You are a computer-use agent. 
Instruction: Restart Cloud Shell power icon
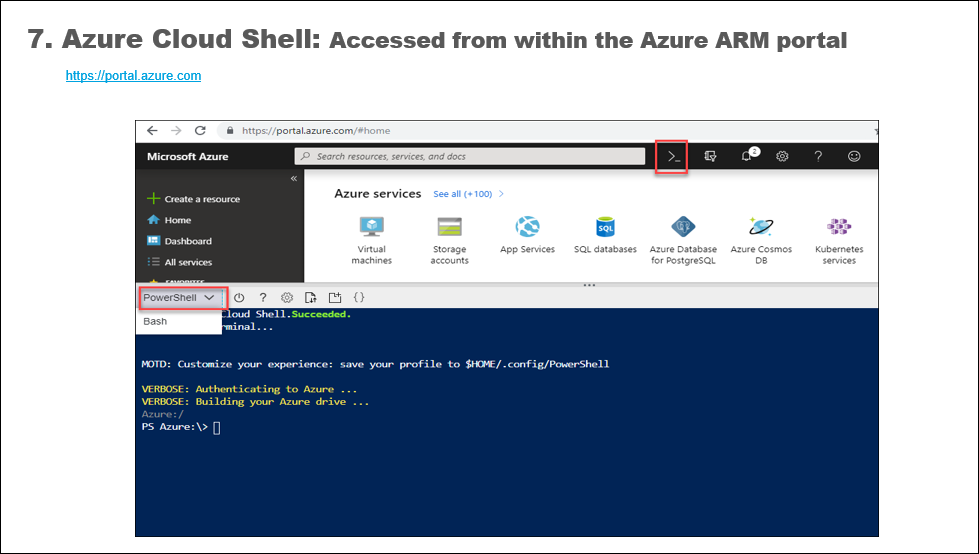pos(239,298)
